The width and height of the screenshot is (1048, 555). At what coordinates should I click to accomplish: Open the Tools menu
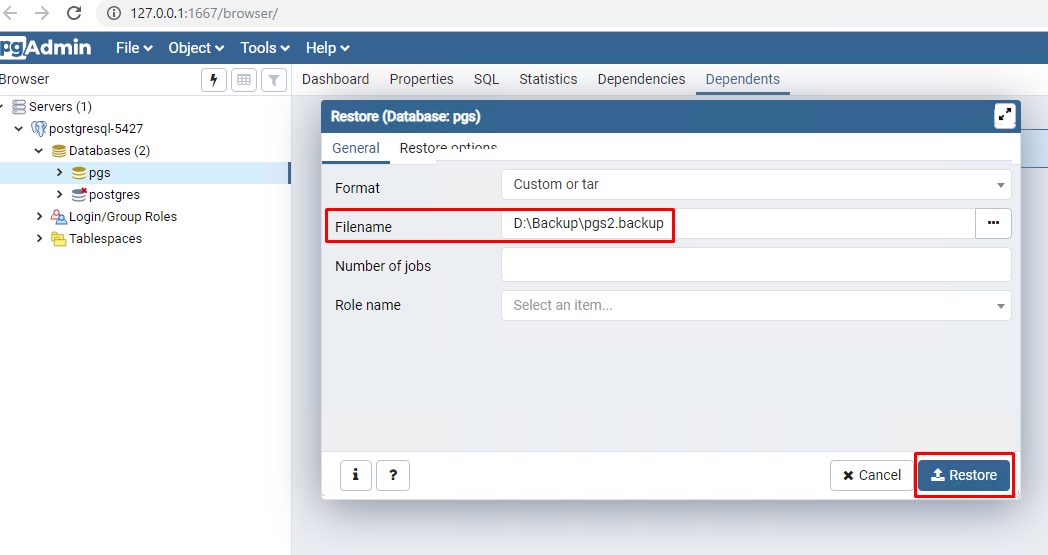tap(264, 48)
